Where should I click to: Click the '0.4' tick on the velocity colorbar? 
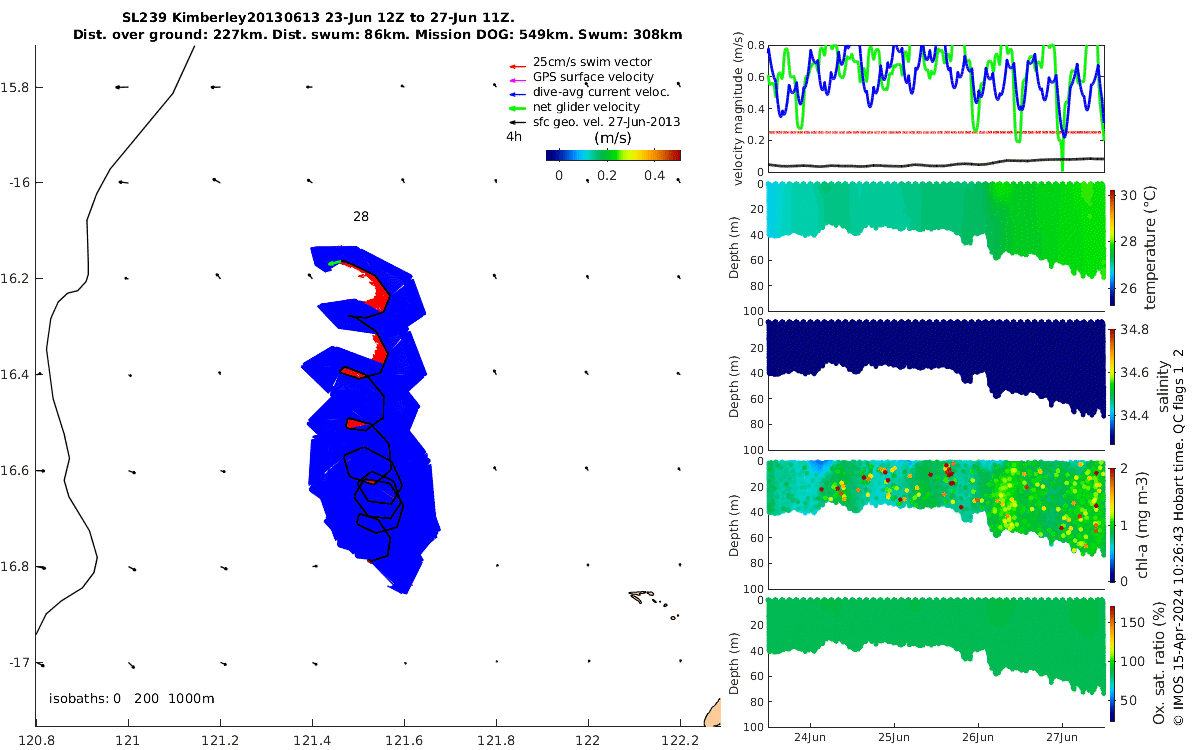click(x=653, y=175)
